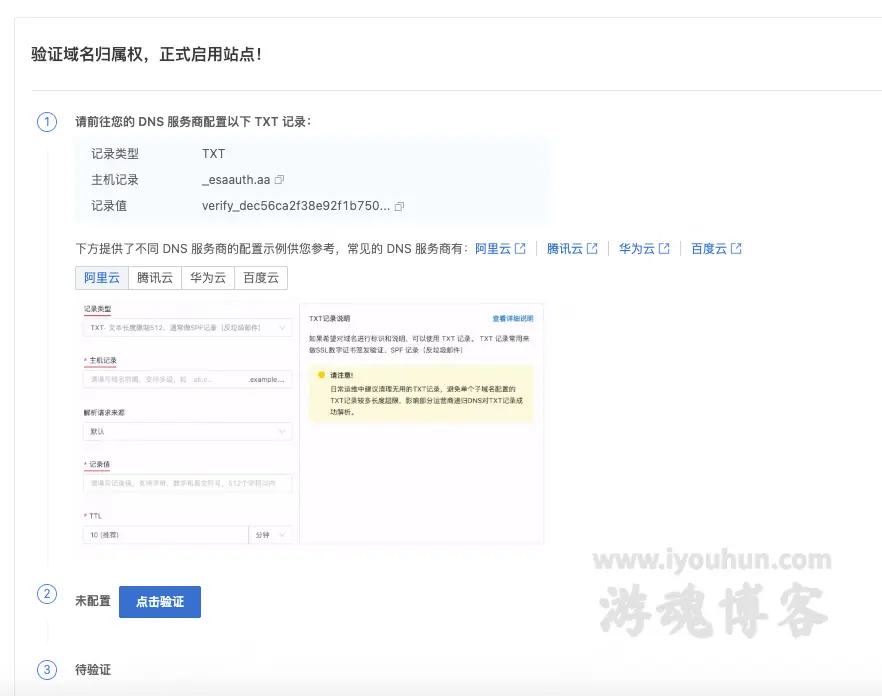Click the step 2 circle indicator

tap(46, 593)
